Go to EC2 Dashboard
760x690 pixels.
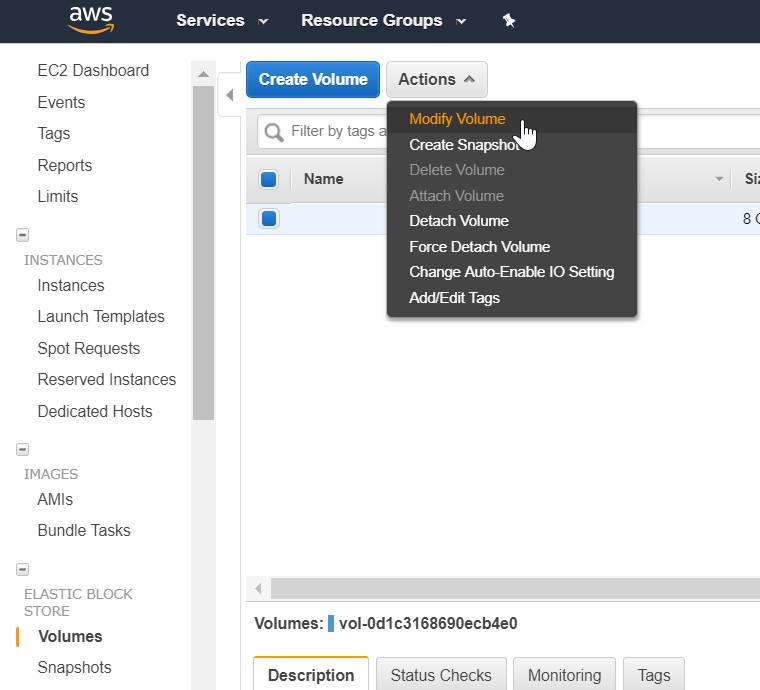93,71
